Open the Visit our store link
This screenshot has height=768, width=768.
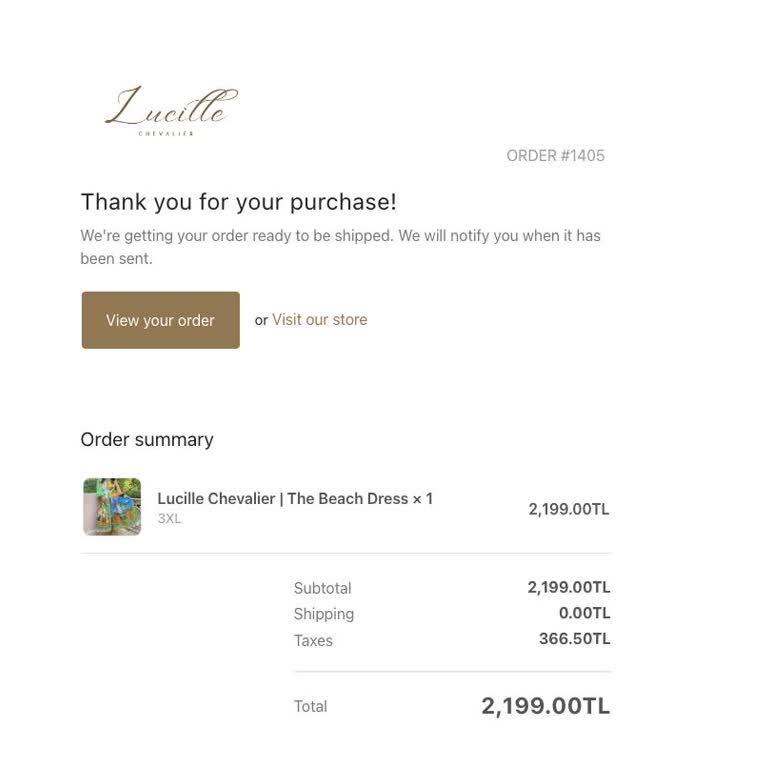[x=319, y=320]
